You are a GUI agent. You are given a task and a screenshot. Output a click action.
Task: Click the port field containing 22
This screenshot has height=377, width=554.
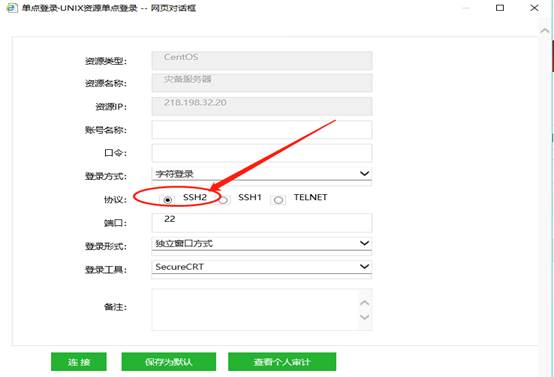pyautogui.click(x=262, y=223)
